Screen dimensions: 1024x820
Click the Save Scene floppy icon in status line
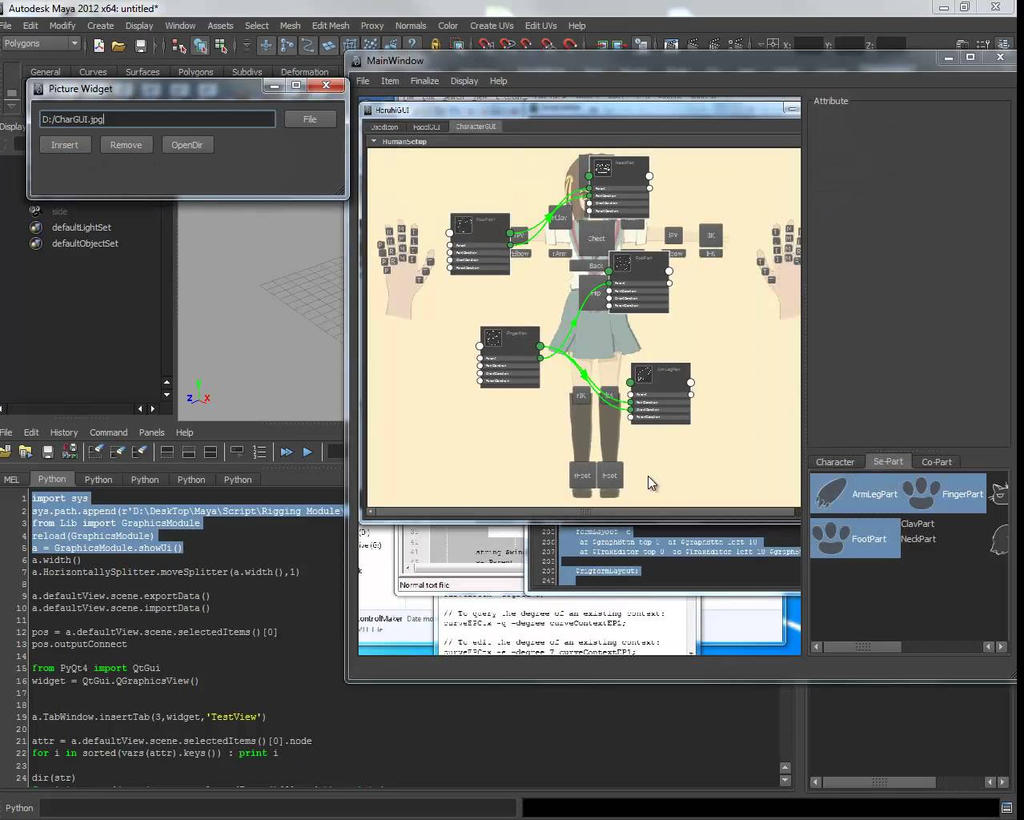point(140,45)
